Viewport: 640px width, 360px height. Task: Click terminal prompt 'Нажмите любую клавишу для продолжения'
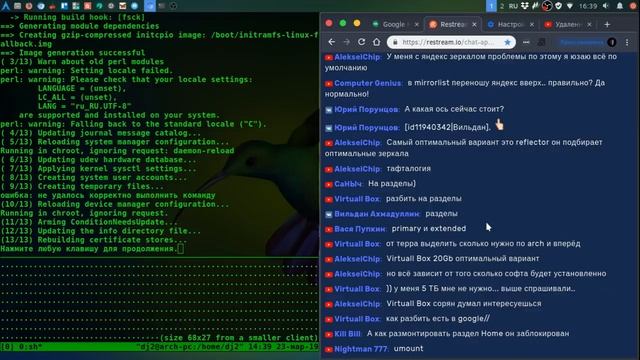[89, 249]
